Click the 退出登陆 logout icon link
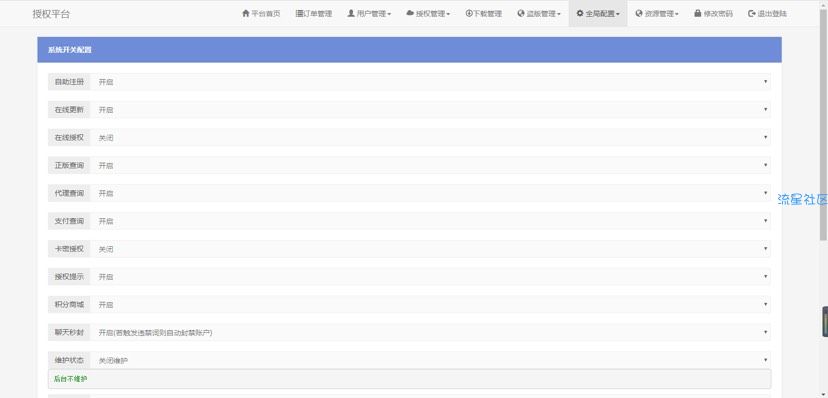Image resolution: width=828 pixels, height=398 pixels. coord(767,14)
